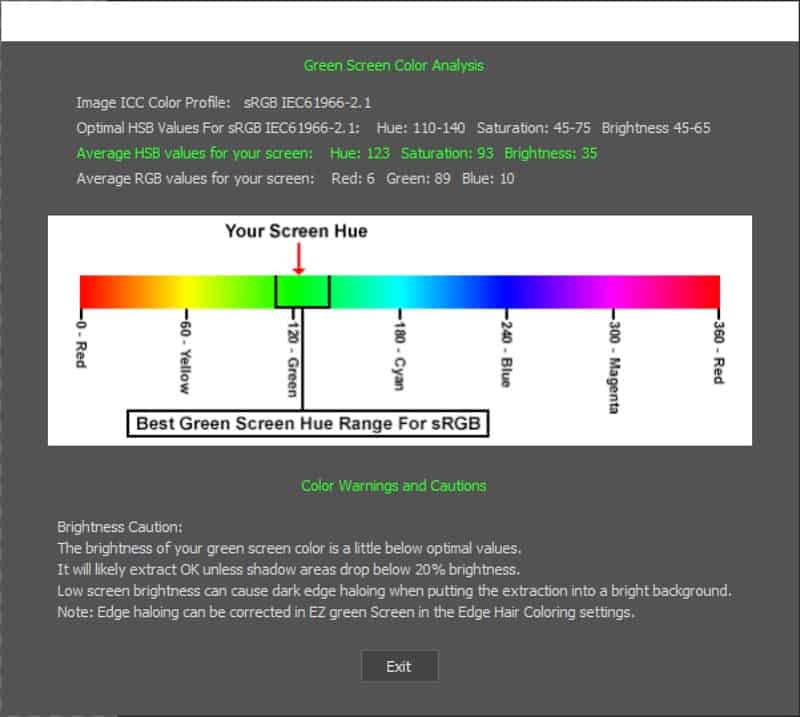Screen dimensions: 800x717
Task: Click the line mentioning 20% brightness
Action: click(x=289, y=570)
